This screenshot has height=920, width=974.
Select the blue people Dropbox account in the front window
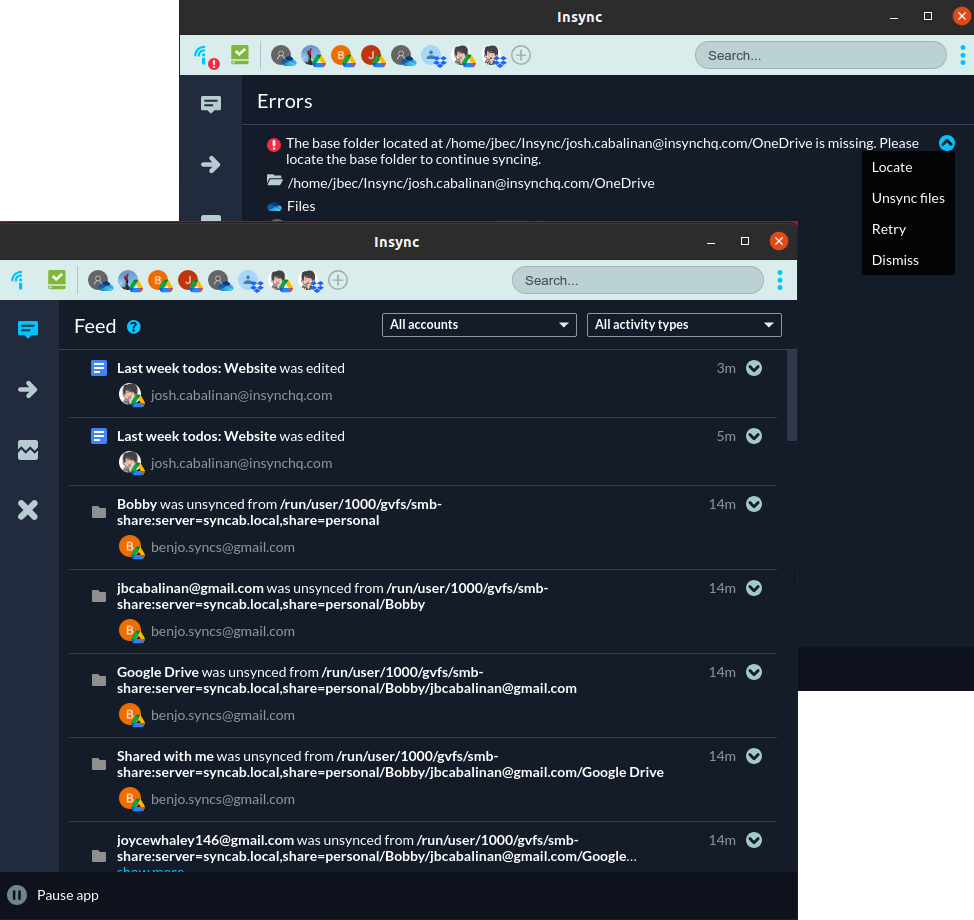(251, 281)
